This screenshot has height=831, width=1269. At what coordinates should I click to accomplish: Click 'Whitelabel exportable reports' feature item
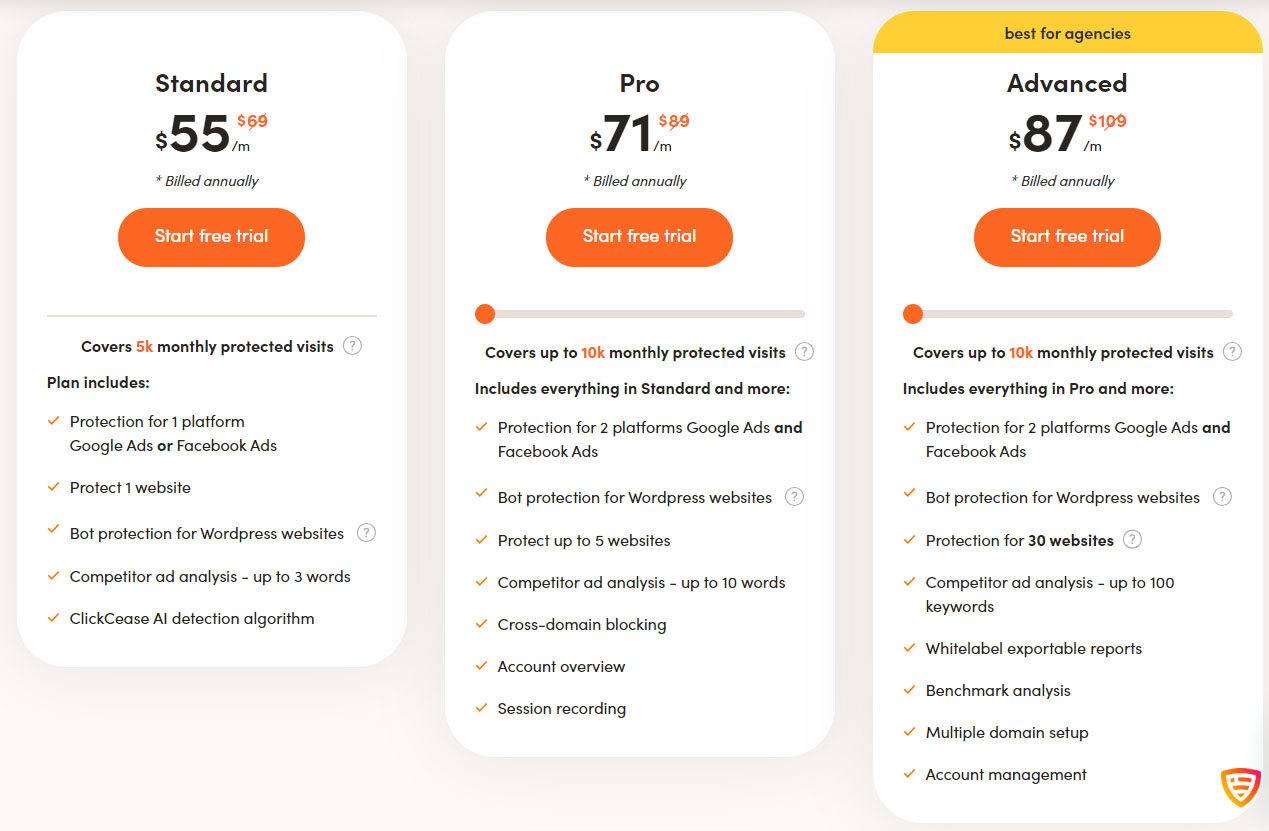point(1033,648)
